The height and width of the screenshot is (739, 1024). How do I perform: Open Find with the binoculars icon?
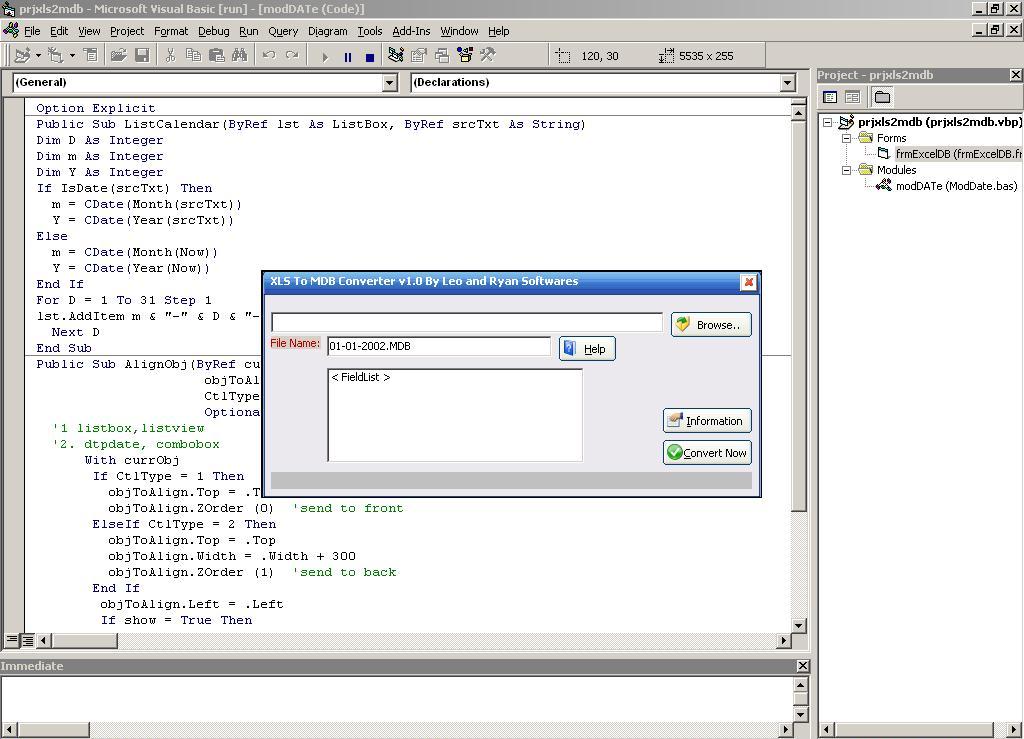[x=240, y=55]
